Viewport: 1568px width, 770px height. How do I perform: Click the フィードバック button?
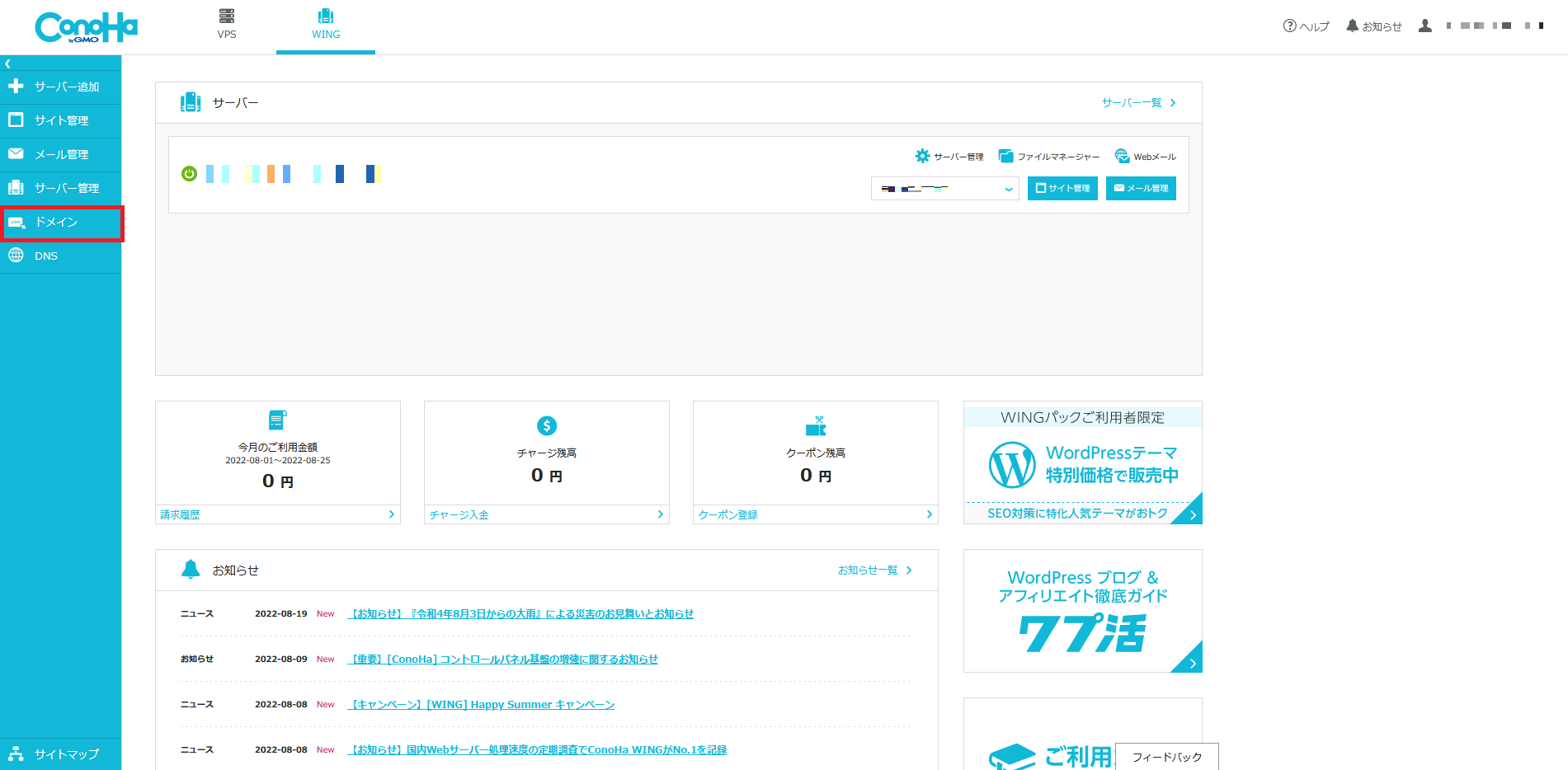click(x=1167, y=757)
